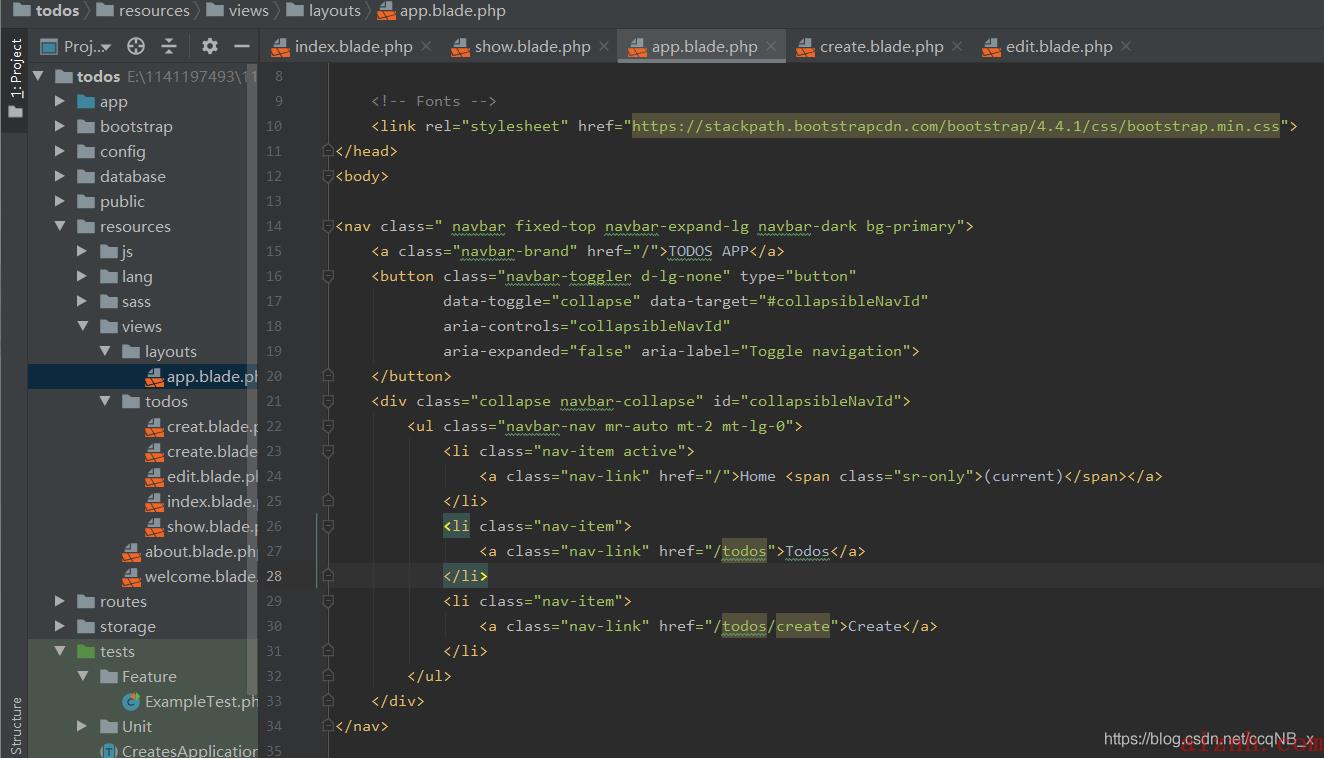Select the todos folder under views
This screenshot has width=1324, height=758.
(155, 401)
